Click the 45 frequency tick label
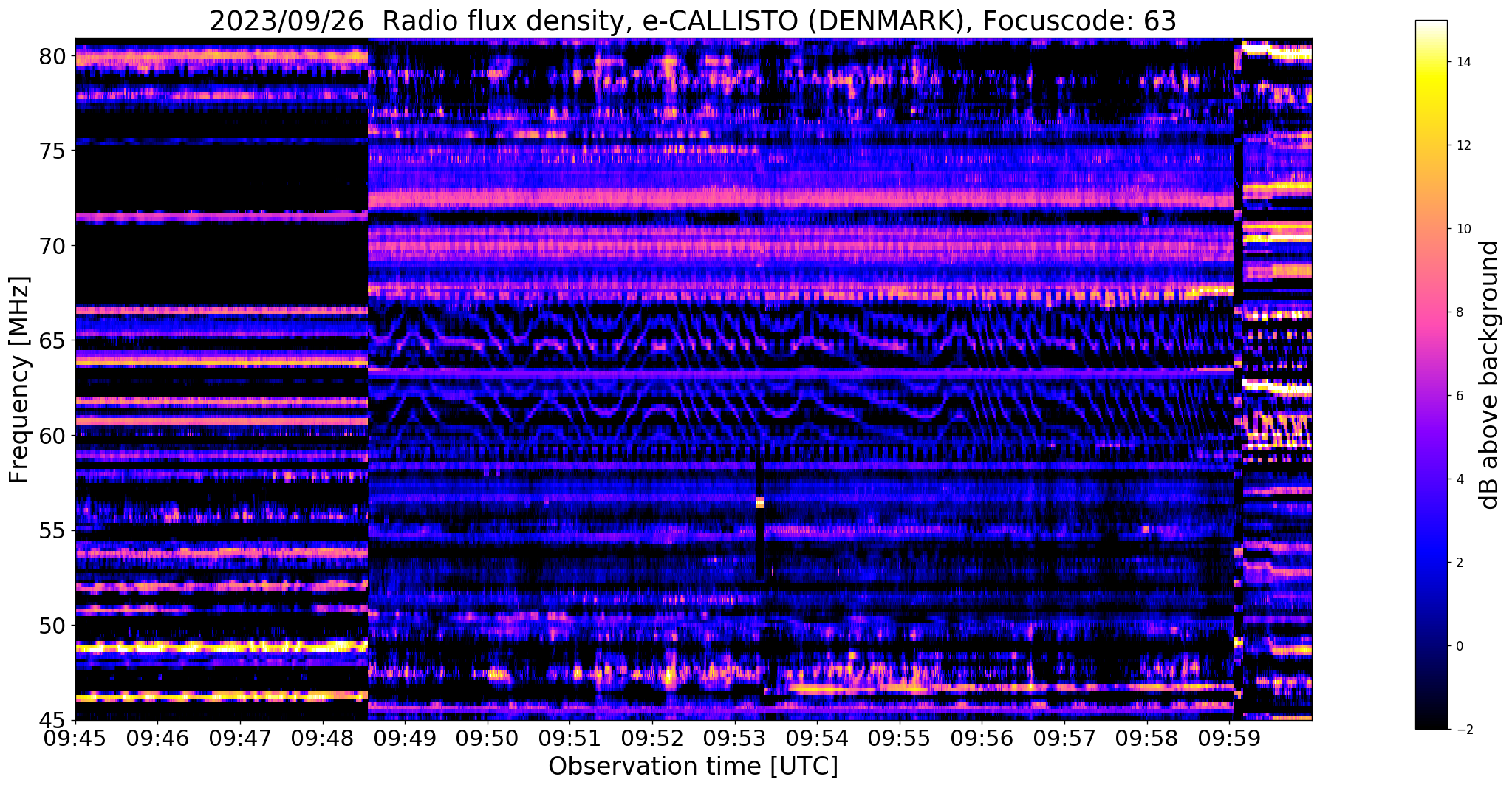Viewport: 1512px width, 788px height. (53, 721)
